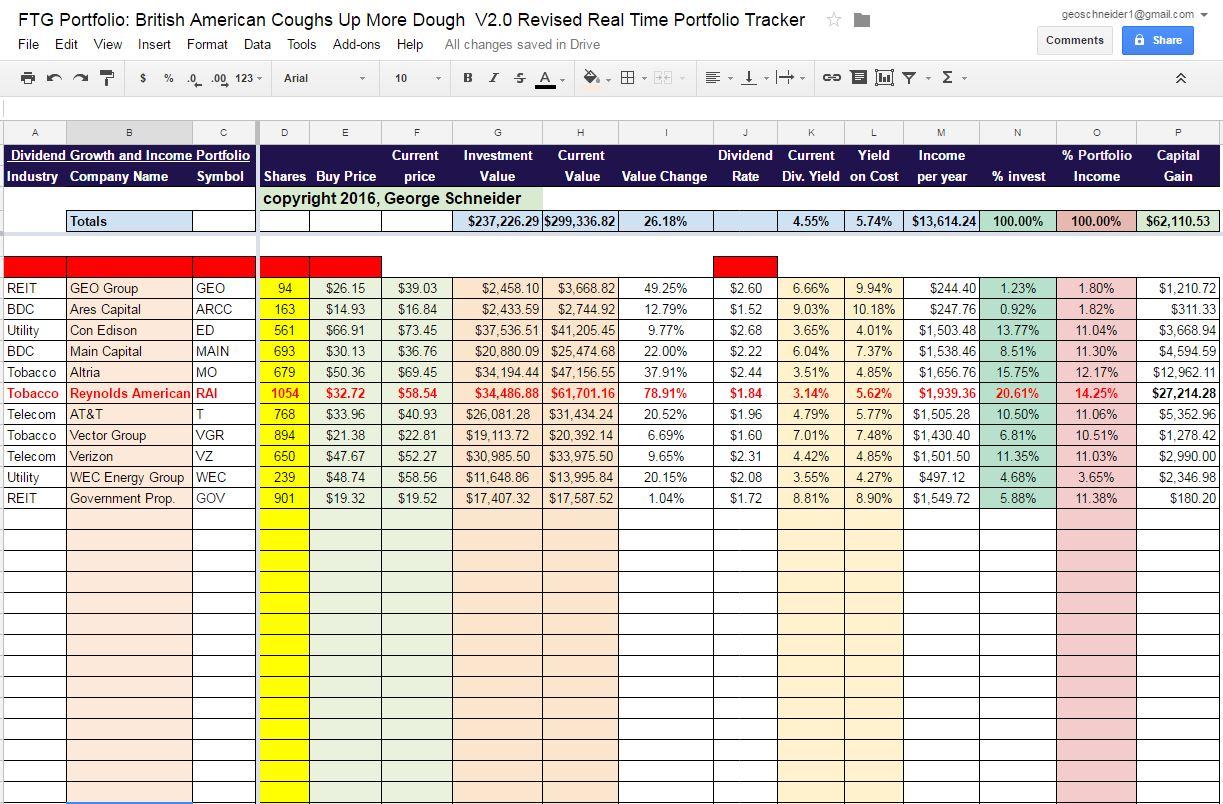Select the 'copyright 2016, George Schneider' cell
The image size is (1223, 804).
point(401,198)
